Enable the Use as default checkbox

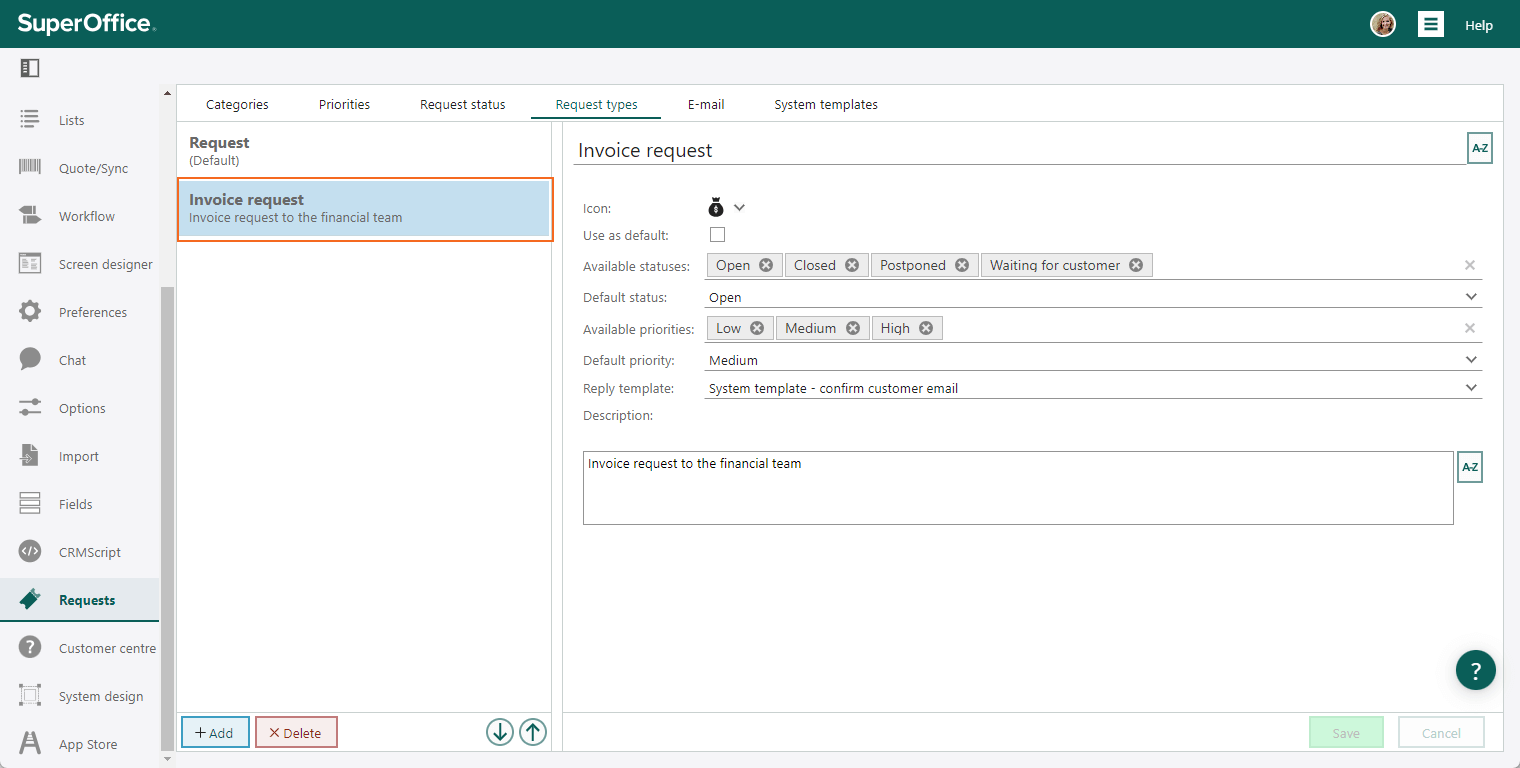pos(717,235)
